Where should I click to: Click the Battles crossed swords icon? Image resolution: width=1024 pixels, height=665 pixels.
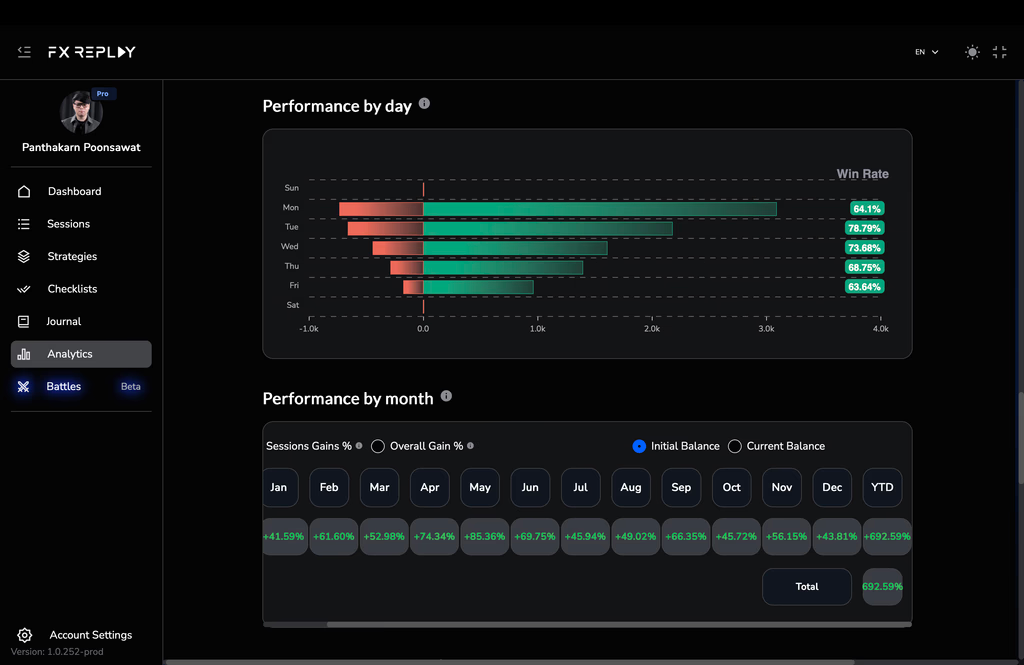point(24,387)
